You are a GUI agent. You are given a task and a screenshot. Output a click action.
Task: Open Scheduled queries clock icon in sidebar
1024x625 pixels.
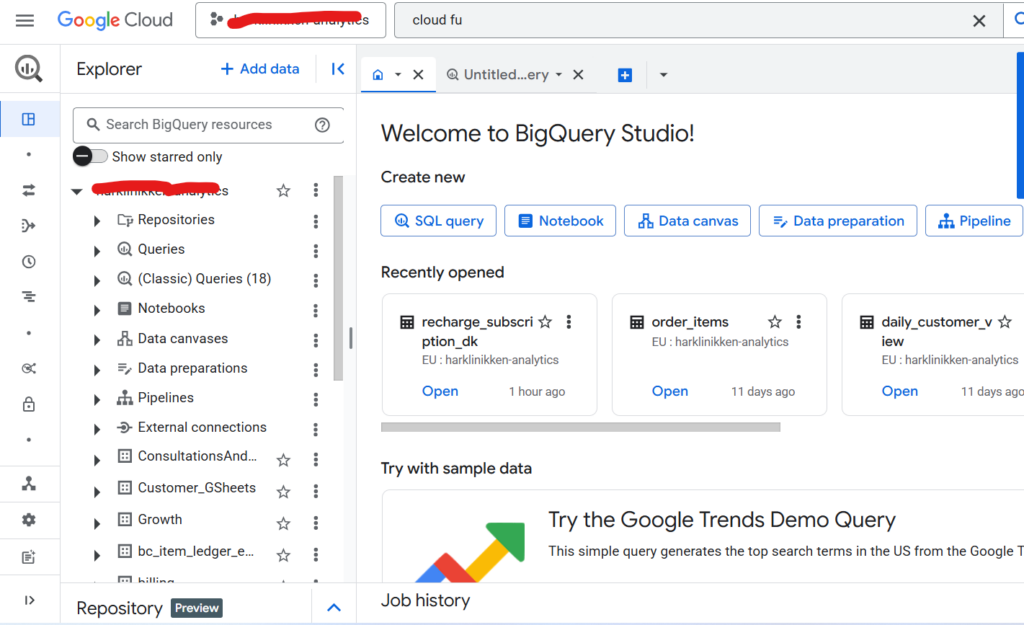[x=28, y=262]
